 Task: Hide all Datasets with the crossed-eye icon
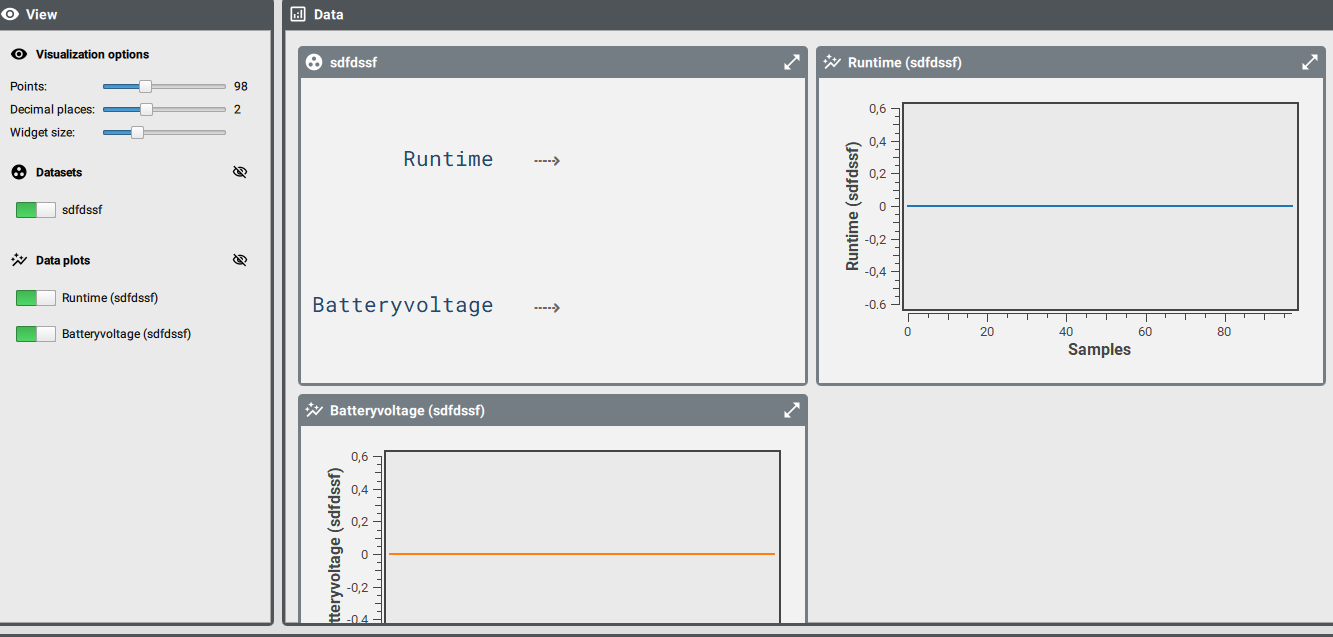(x=239, y=172)
